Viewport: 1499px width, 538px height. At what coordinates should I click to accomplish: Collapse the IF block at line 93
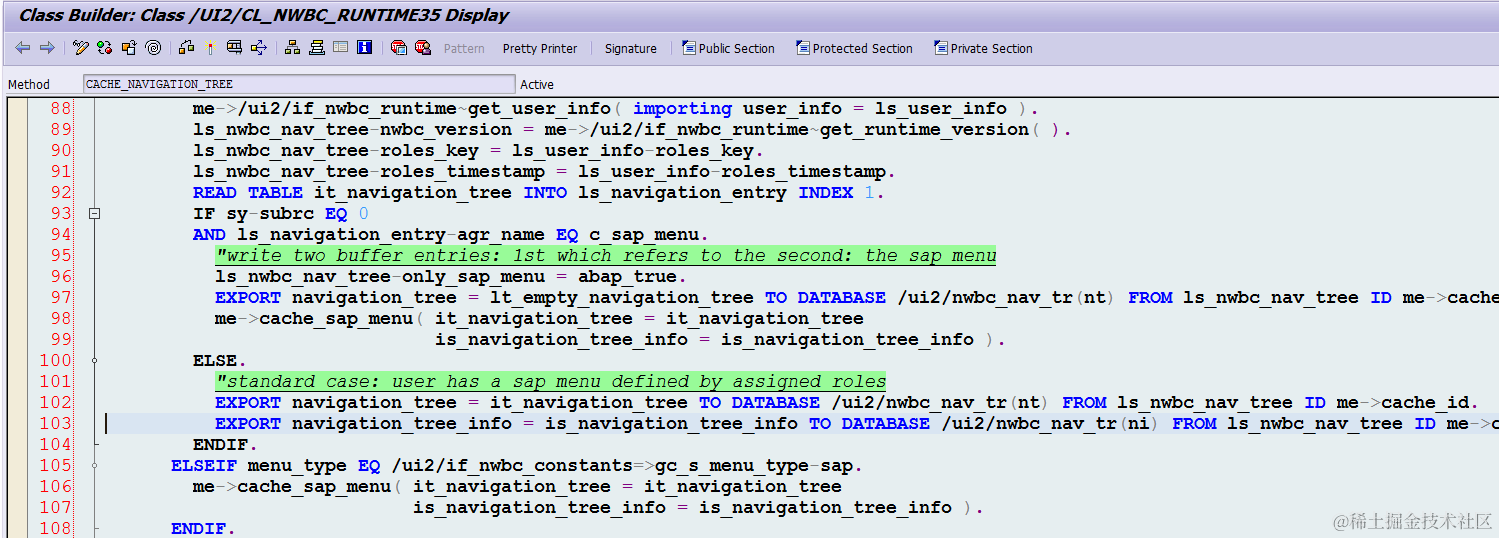coord(94,213)
